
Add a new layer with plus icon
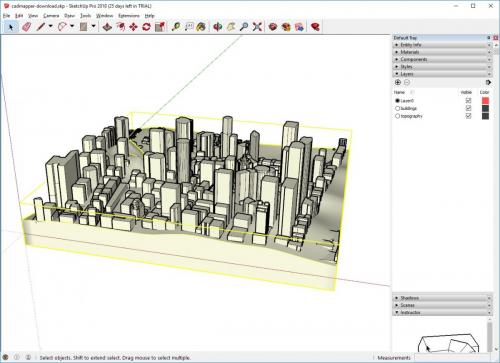[x=398, y=82]
